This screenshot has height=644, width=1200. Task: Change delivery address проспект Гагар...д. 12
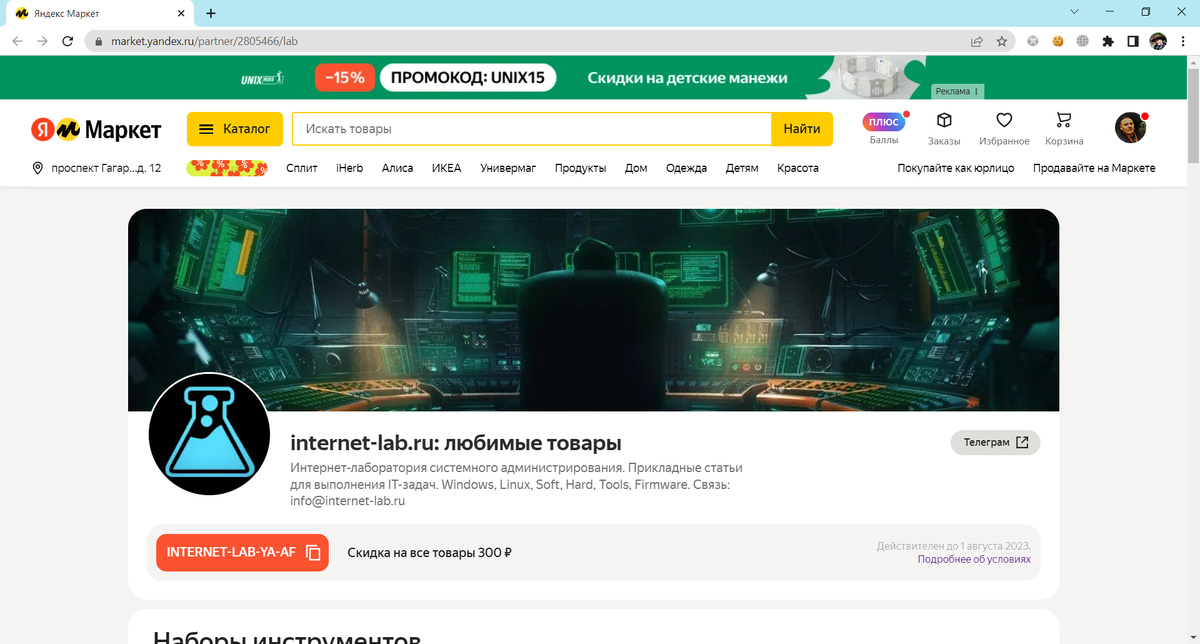coord(96,168)
